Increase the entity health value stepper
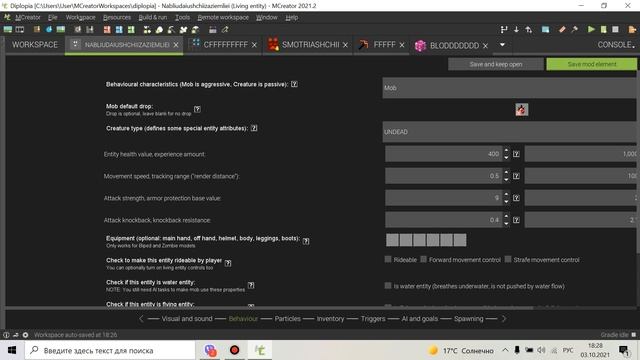640x360 pixels. click(506, 151)
